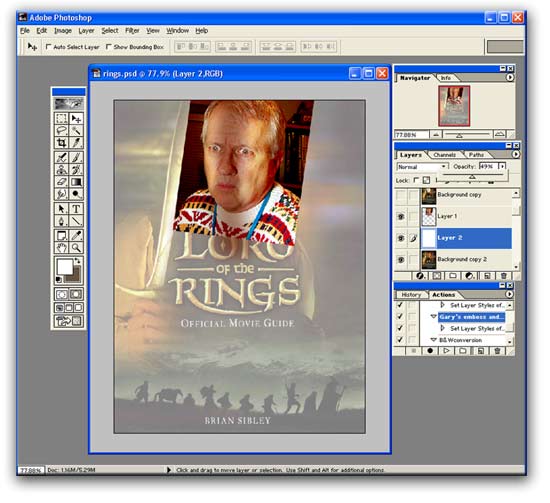Play the selected action
The height and width of the screenshot is (503, 550).
point(446,351)
